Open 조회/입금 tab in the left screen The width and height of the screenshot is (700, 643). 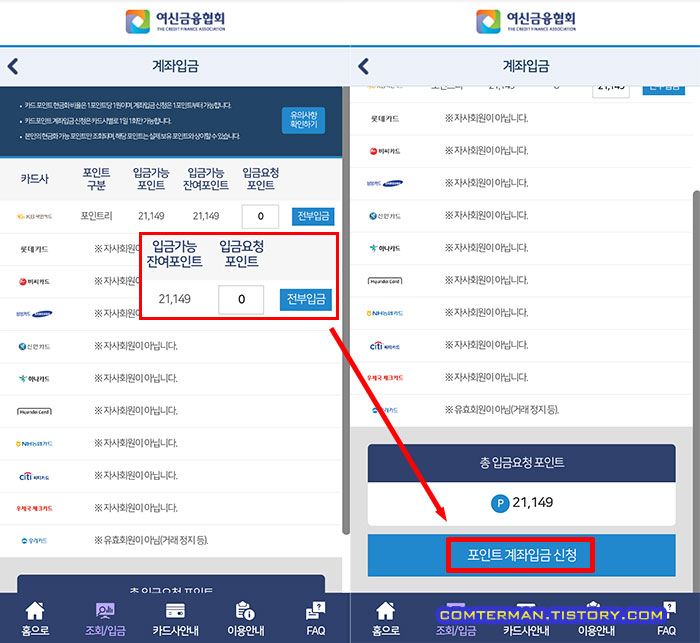(105, 618)
